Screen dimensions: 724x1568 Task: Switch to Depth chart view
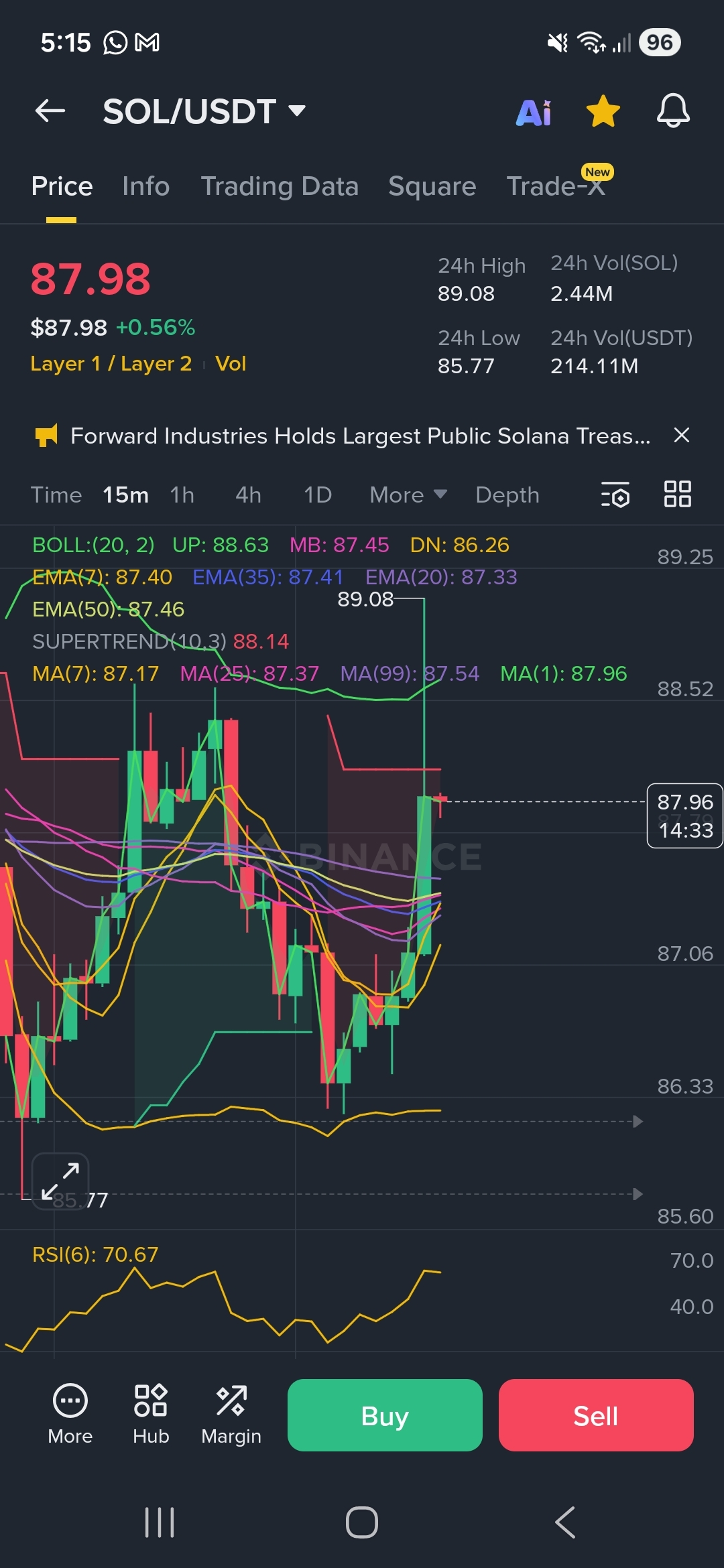point(507,495)
